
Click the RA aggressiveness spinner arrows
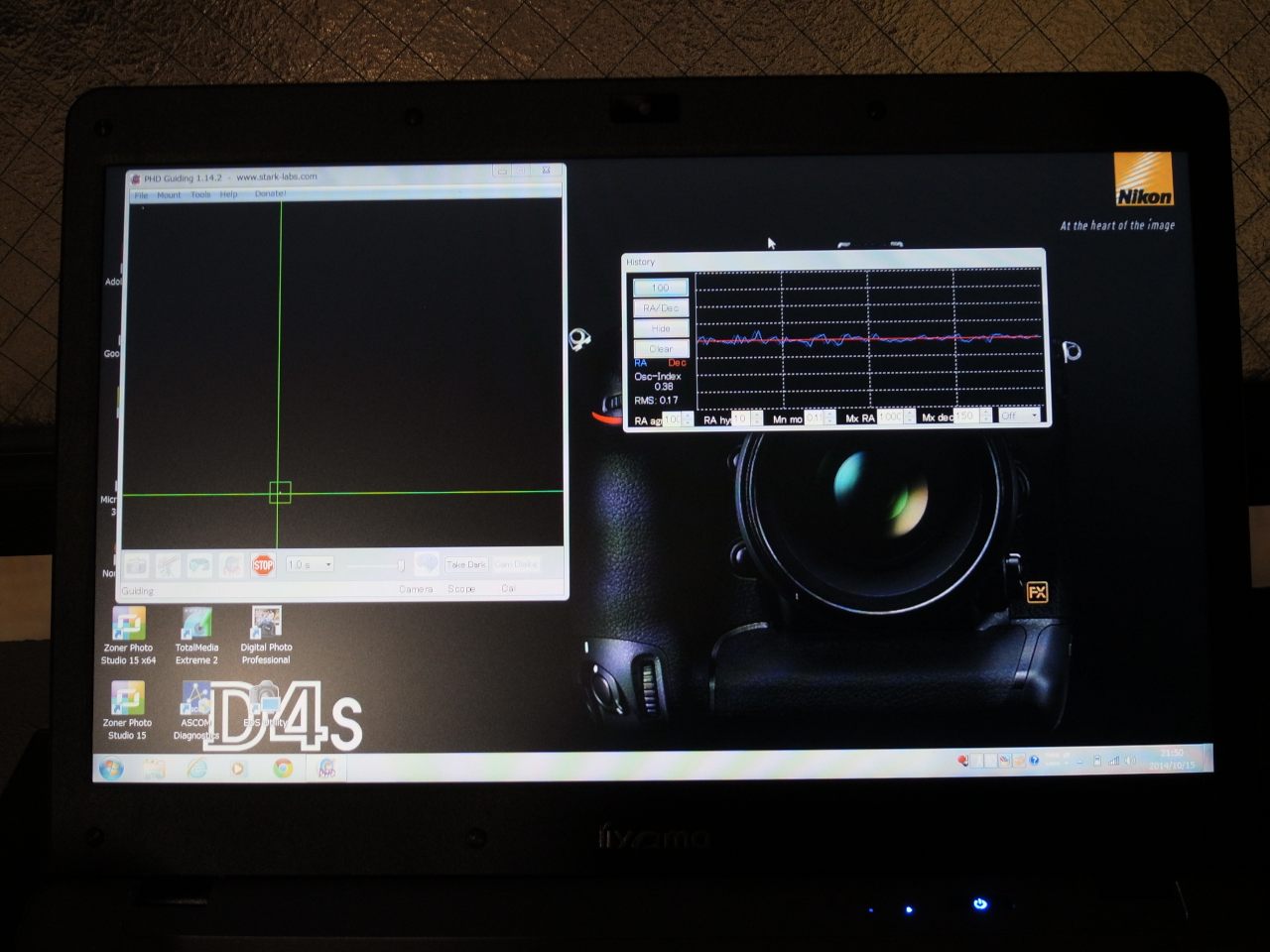(x=688, y=419)
